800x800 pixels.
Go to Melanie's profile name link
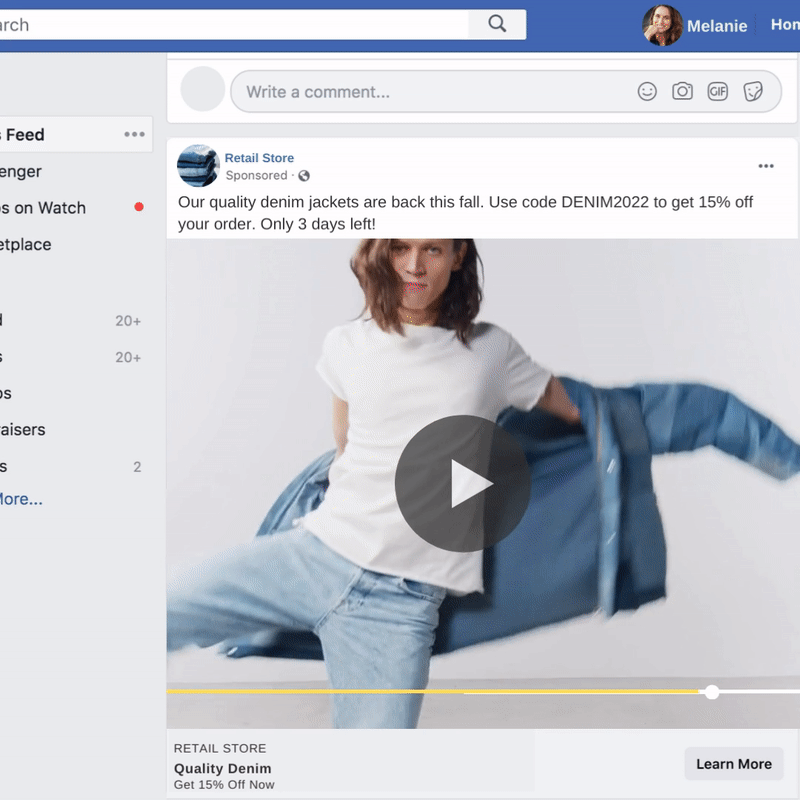pos(717,26)
